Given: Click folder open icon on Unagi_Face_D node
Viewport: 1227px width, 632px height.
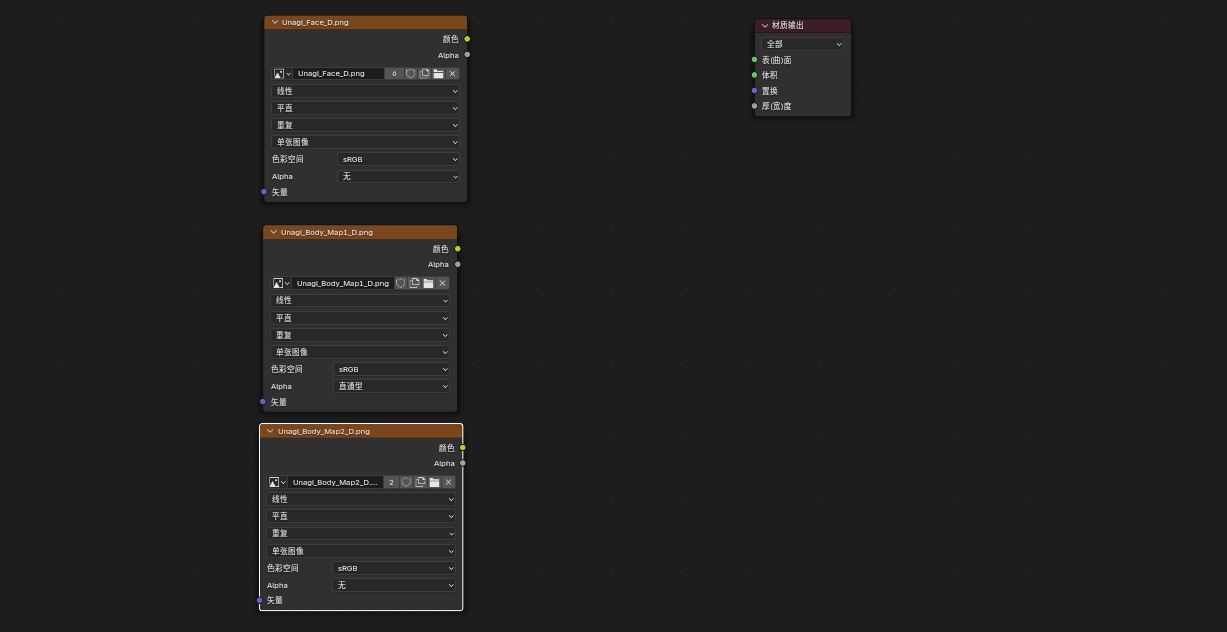Looking at the screenshot, I should tap(438, 74).
